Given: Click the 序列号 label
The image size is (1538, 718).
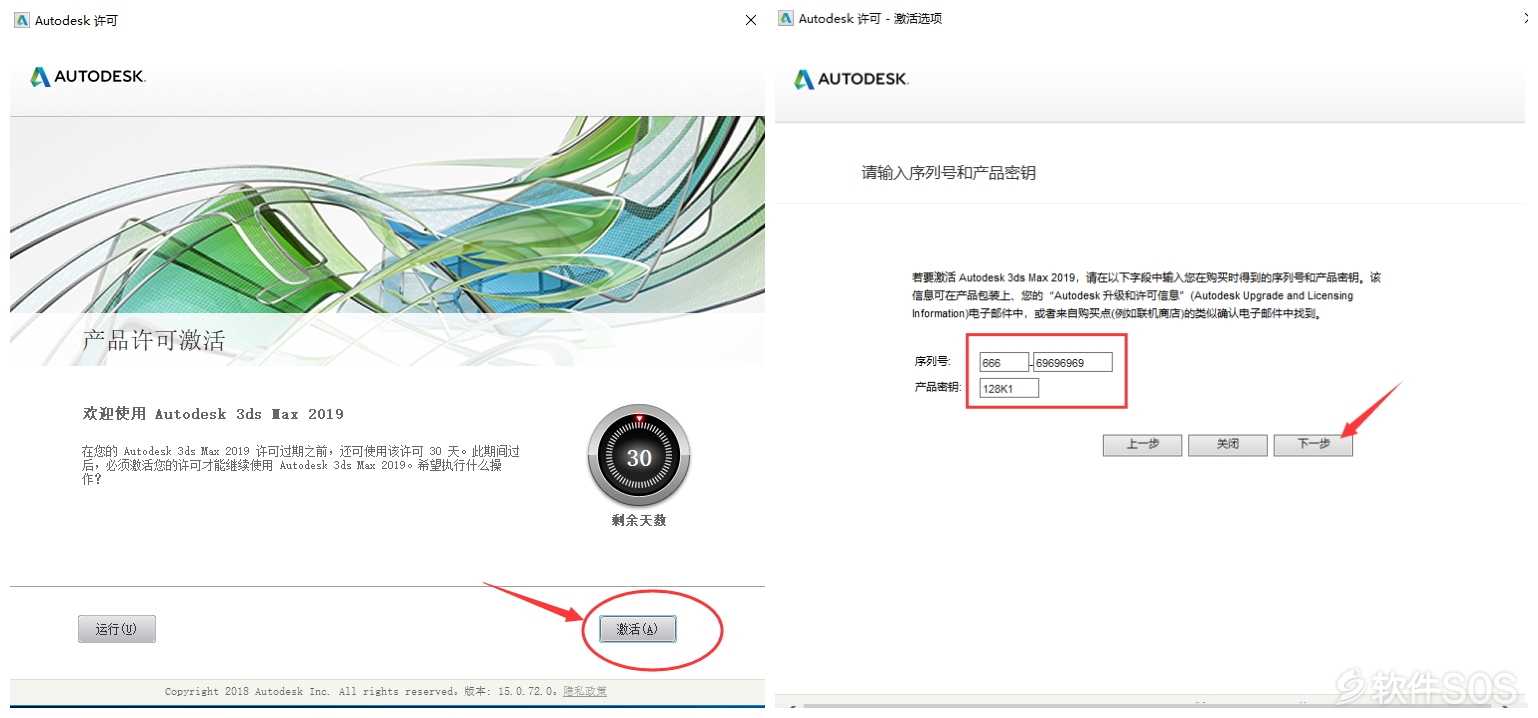Looking at the screenshot, I should (x=932, y=362).
